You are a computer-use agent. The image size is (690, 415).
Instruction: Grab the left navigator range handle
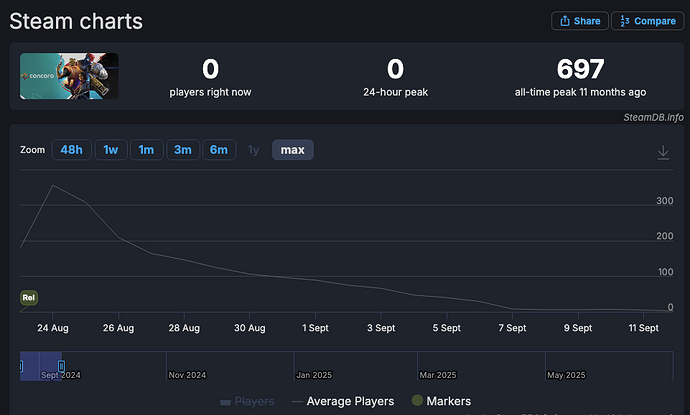[21, 366]
